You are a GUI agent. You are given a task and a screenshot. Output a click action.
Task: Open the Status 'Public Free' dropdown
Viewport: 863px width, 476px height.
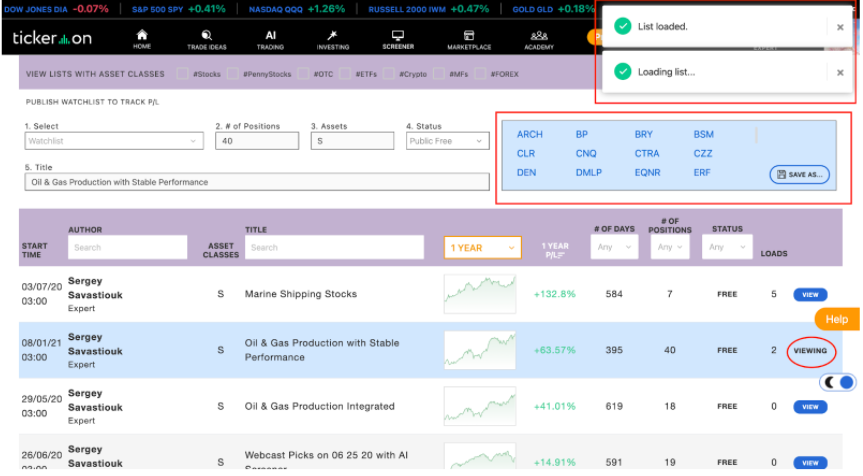[x=447, y=141]
